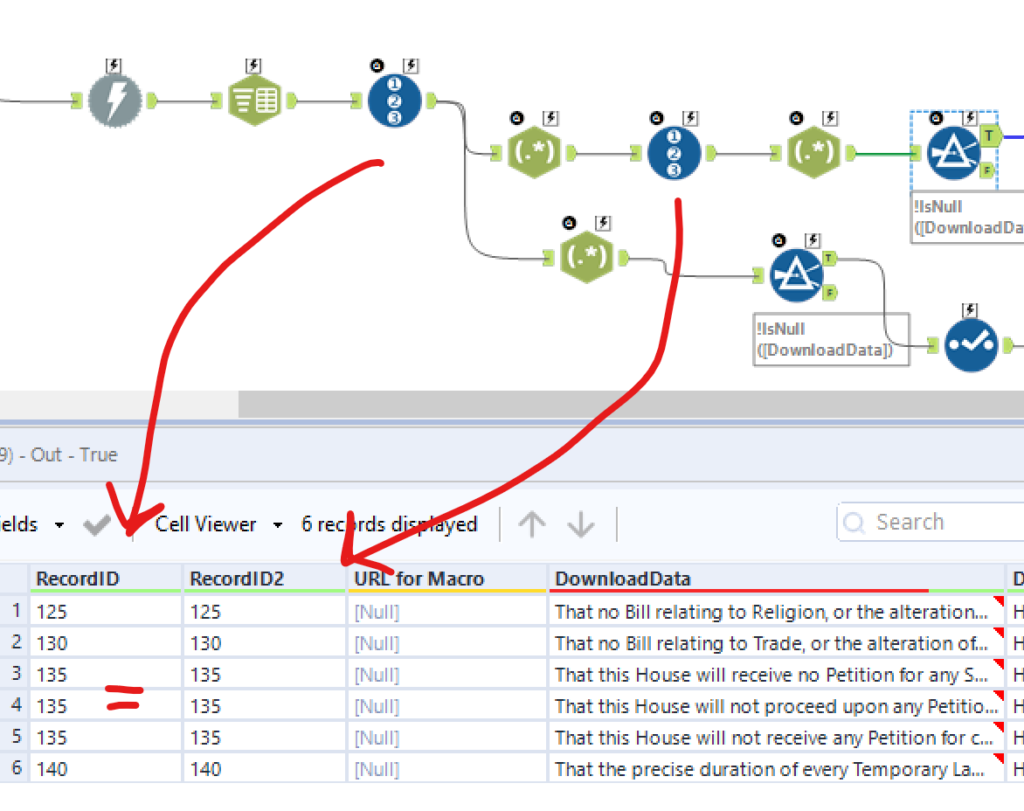Click the T output anchor of the selected Filter
Viewport: 1024px width, 811px height.
(x=990, y=136)
